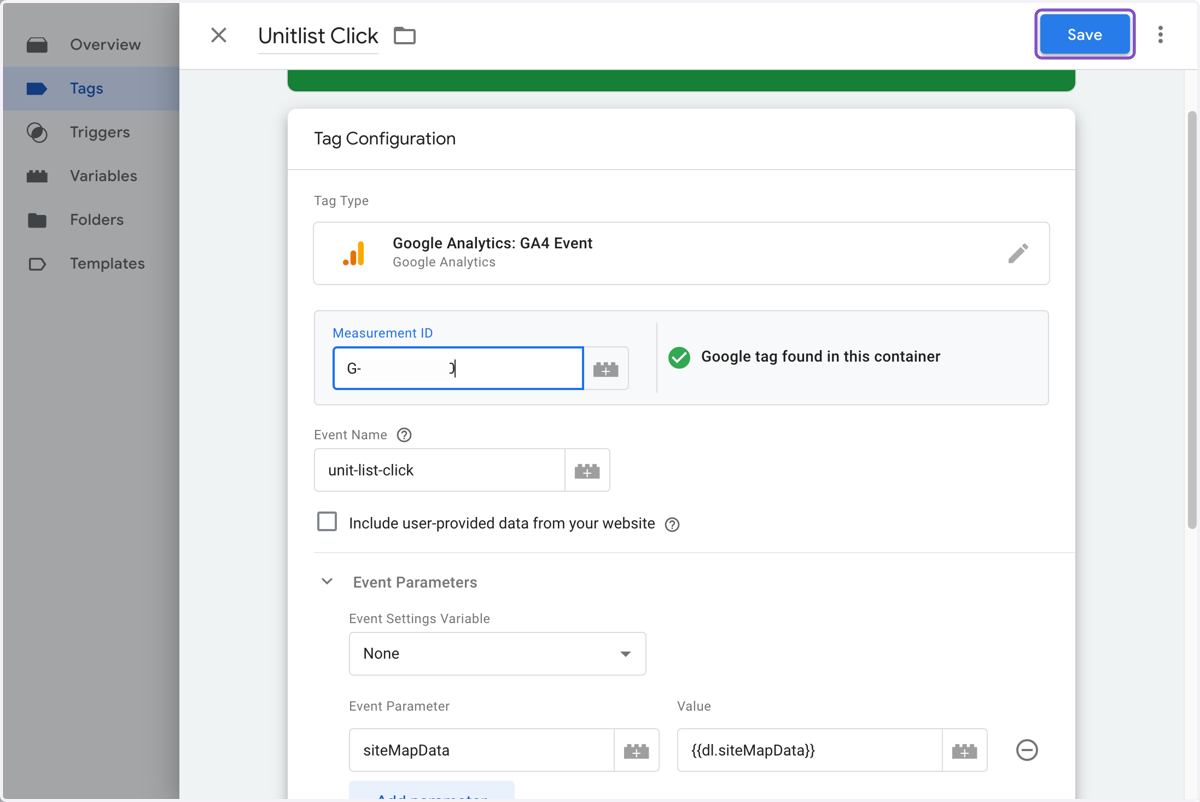
Task: Collapse the Event Parameters section
Action: (327, 582)
